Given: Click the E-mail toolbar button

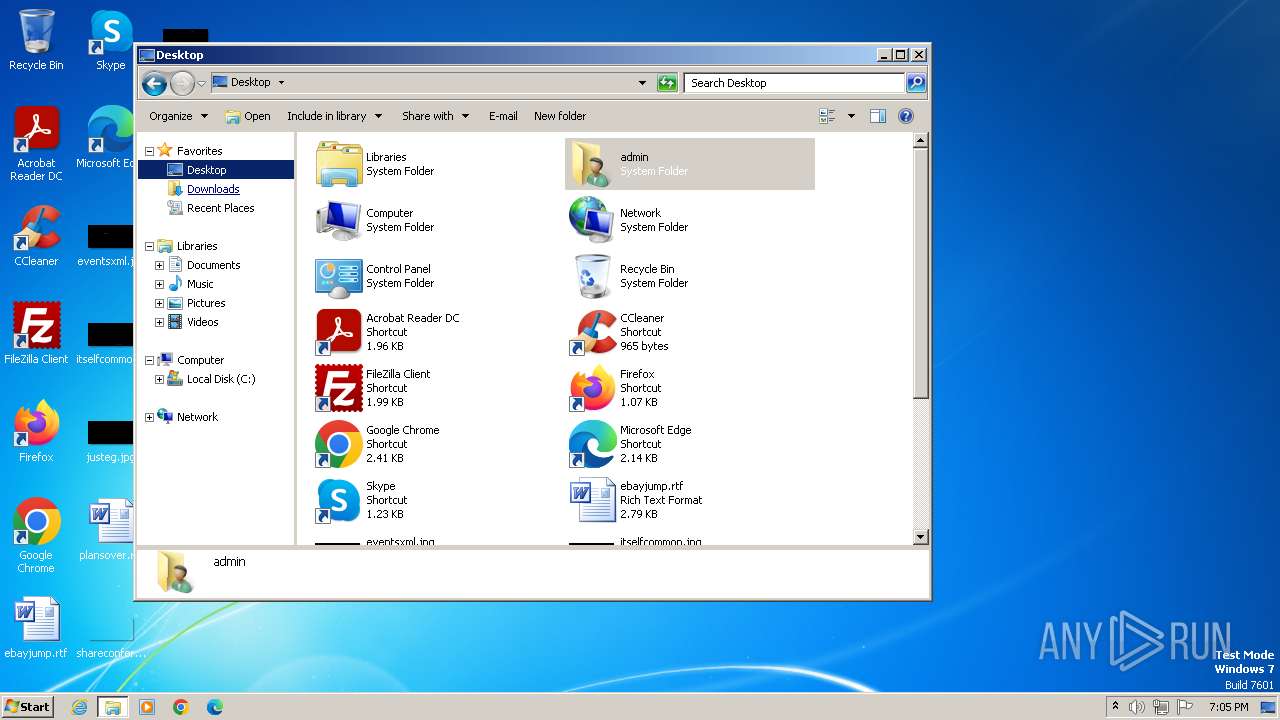Looking at the screenshot, I should (503, 116).
